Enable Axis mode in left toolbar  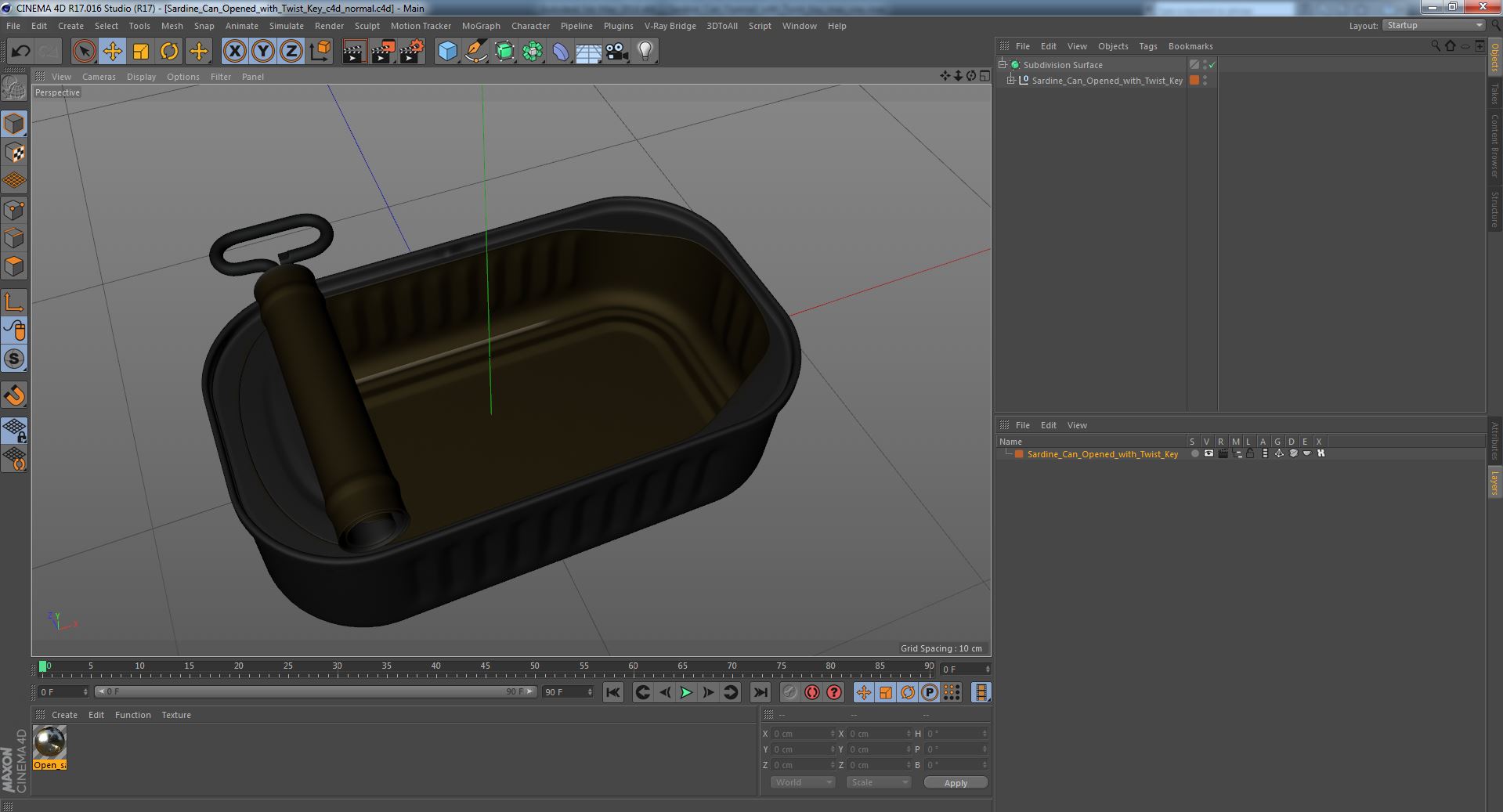tap(14, 302)
